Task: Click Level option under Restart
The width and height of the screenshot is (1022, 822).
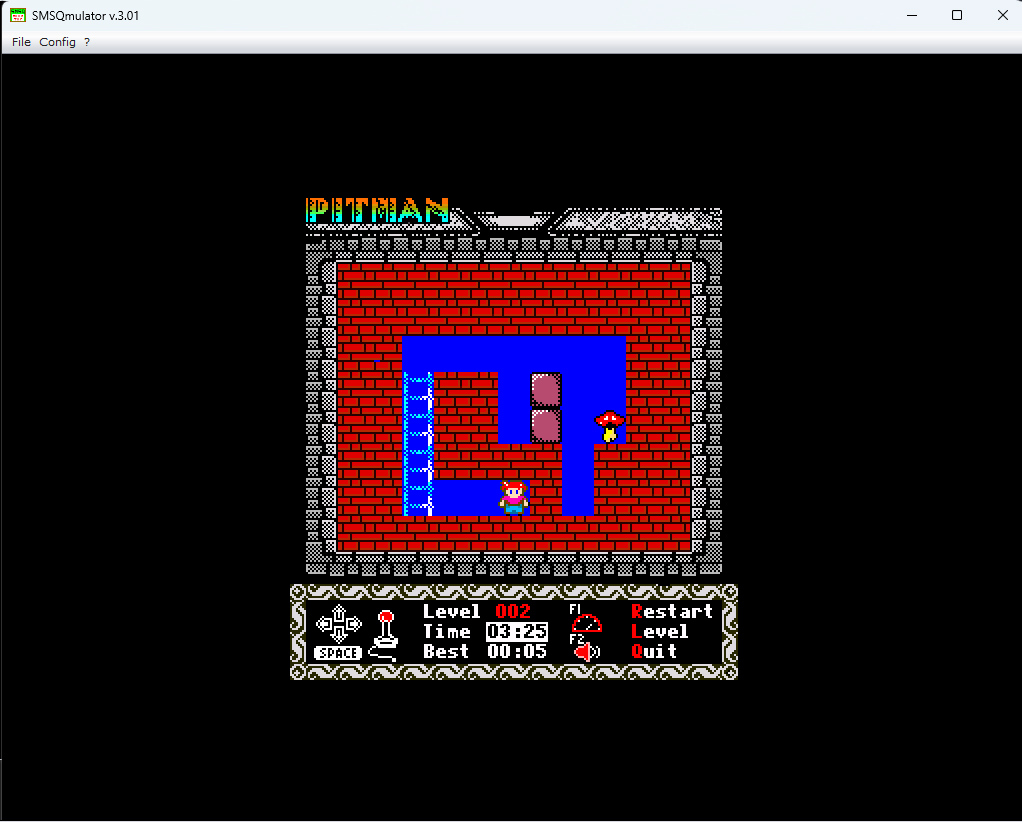Action: [660, 632]
